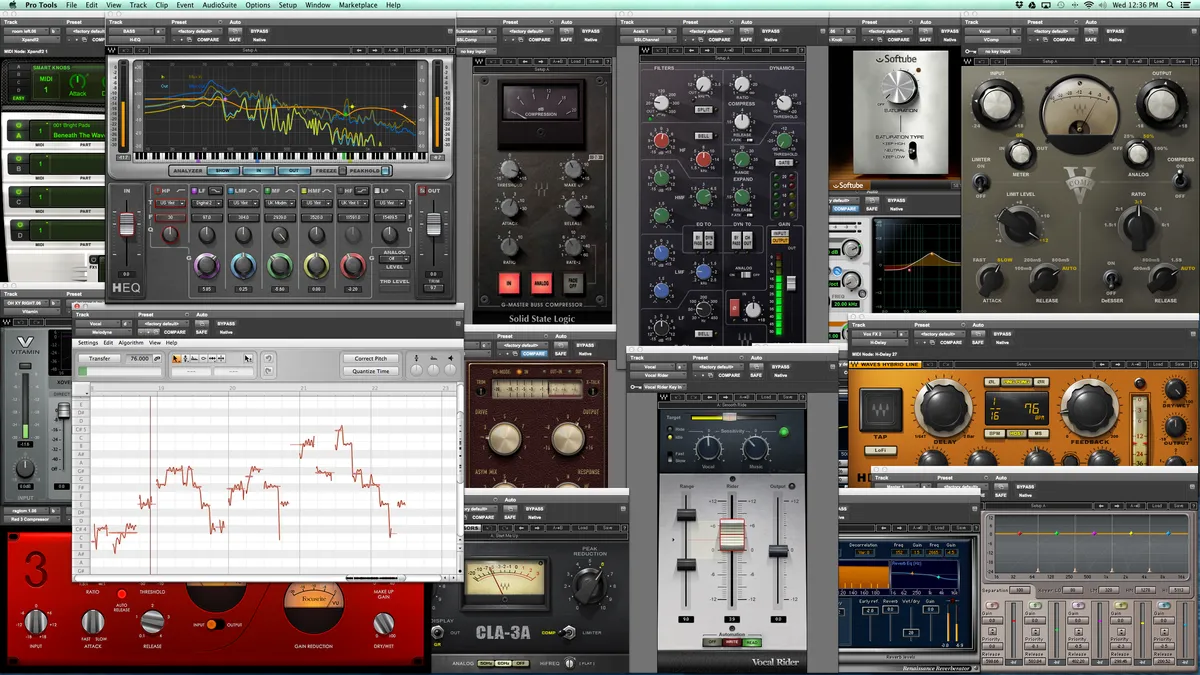1200x675 pixels.
Task: Open the Vocal Rider Key In selector
Action: tap(665, 387)
